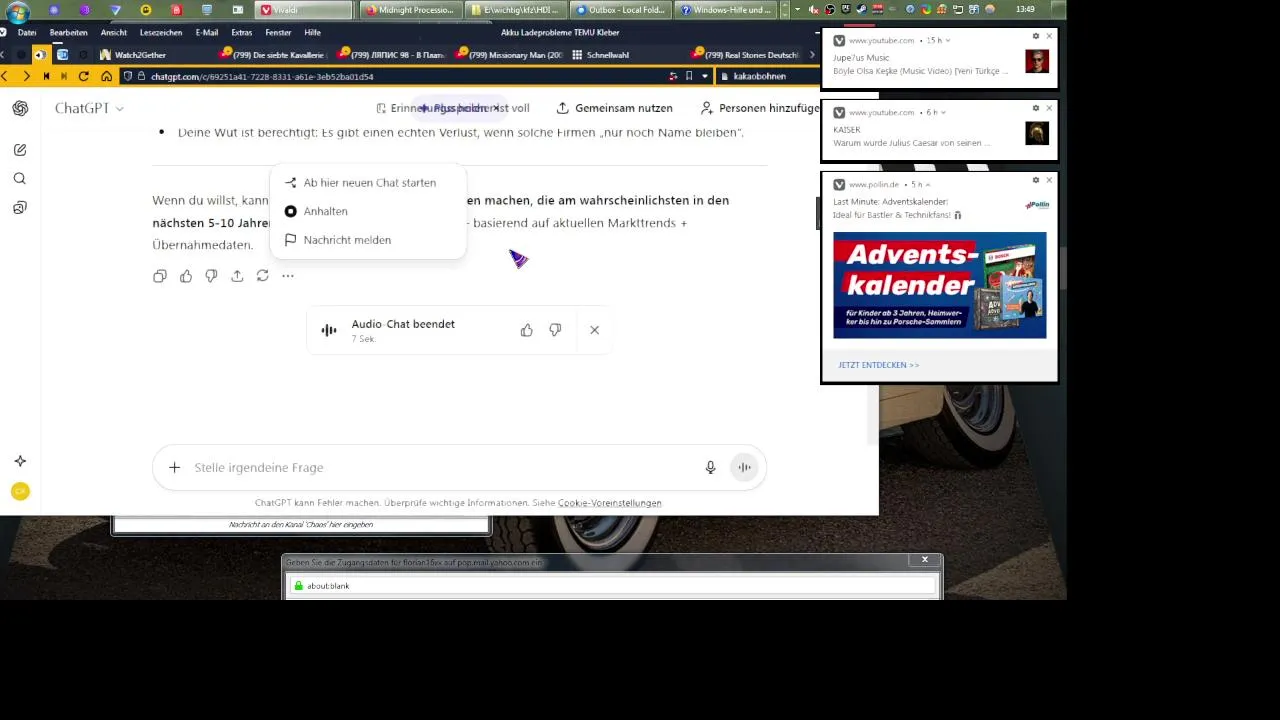The image size is (1280, 720).
Task: Dislike the ChatGPT response
Action: [211, 276]
